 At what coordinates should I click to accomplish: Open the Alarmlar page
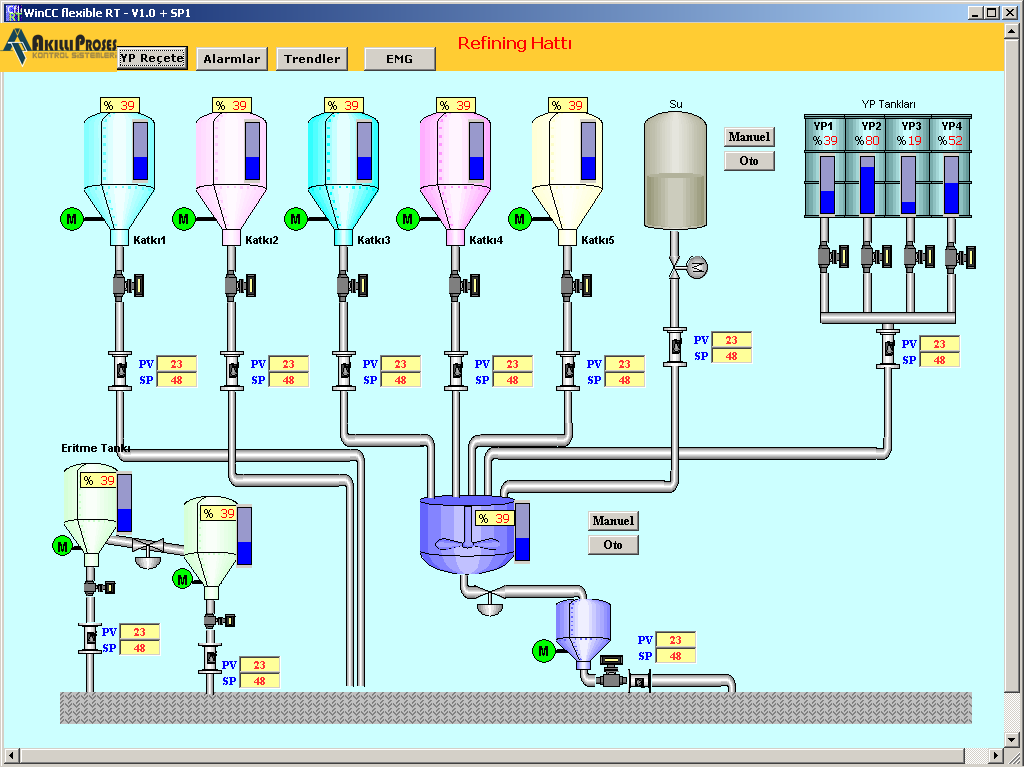(232, 59)
